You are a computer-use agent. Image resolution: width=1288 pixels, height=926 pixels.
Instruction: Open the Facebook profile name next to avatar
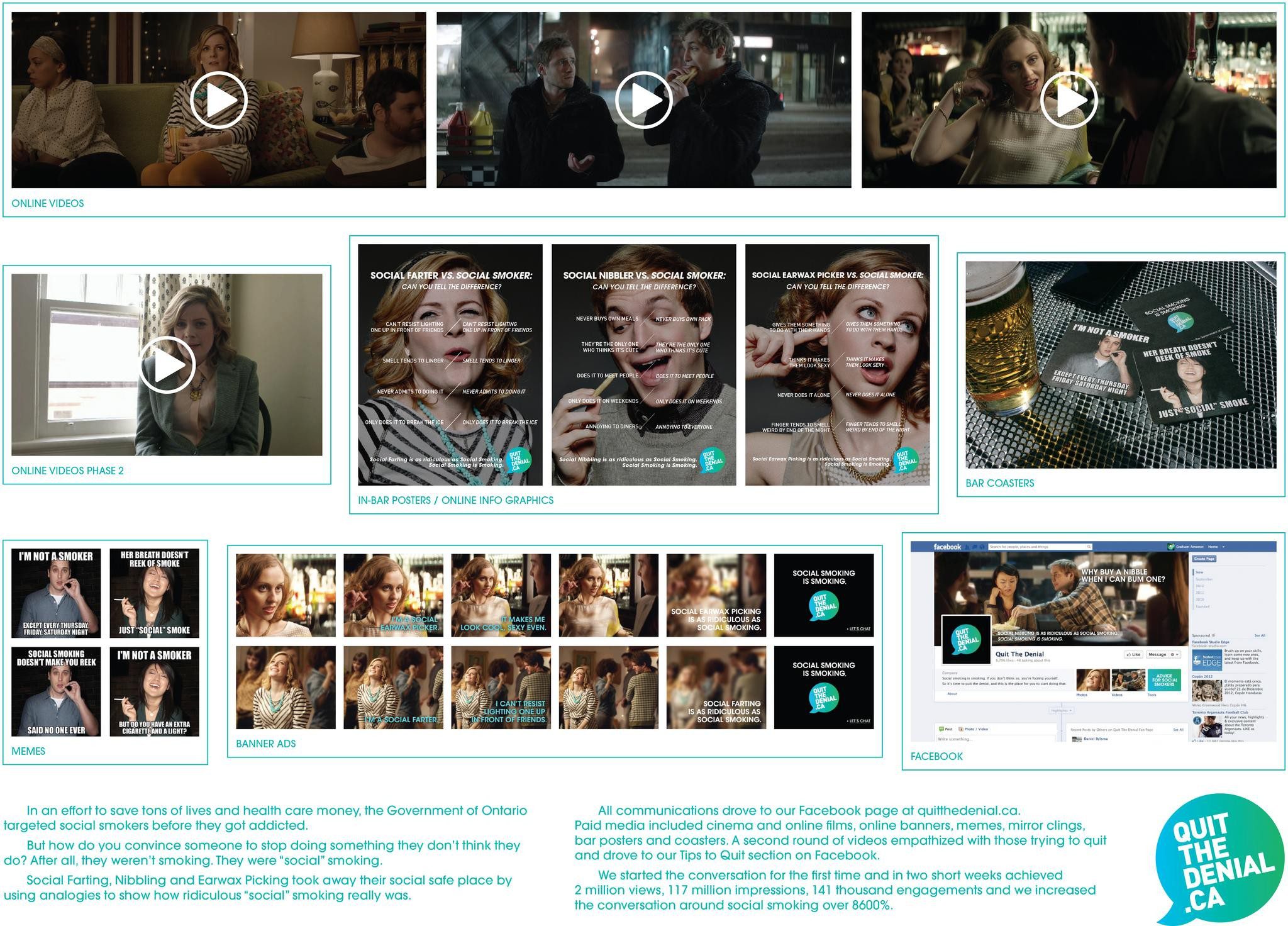(1190, 547)
